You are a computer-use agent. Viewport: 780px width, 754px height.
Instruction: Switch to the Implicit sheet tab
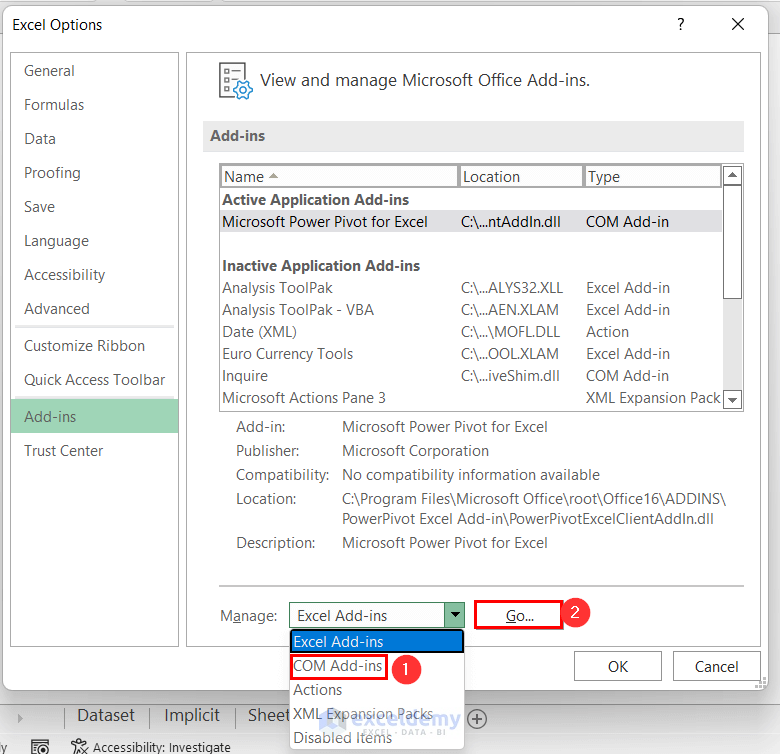pos(192,715)
